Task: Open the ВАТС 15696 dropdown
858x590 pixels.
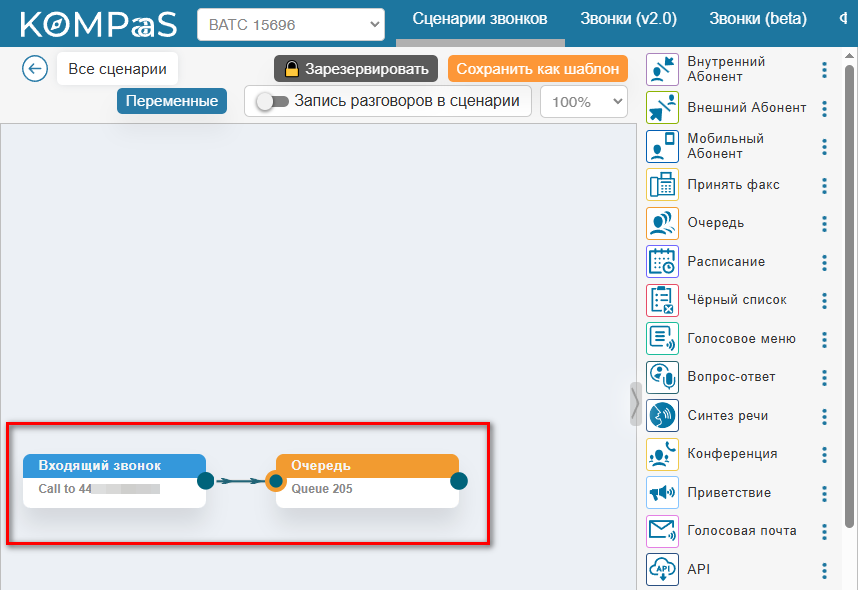Action: pos(291,25)
